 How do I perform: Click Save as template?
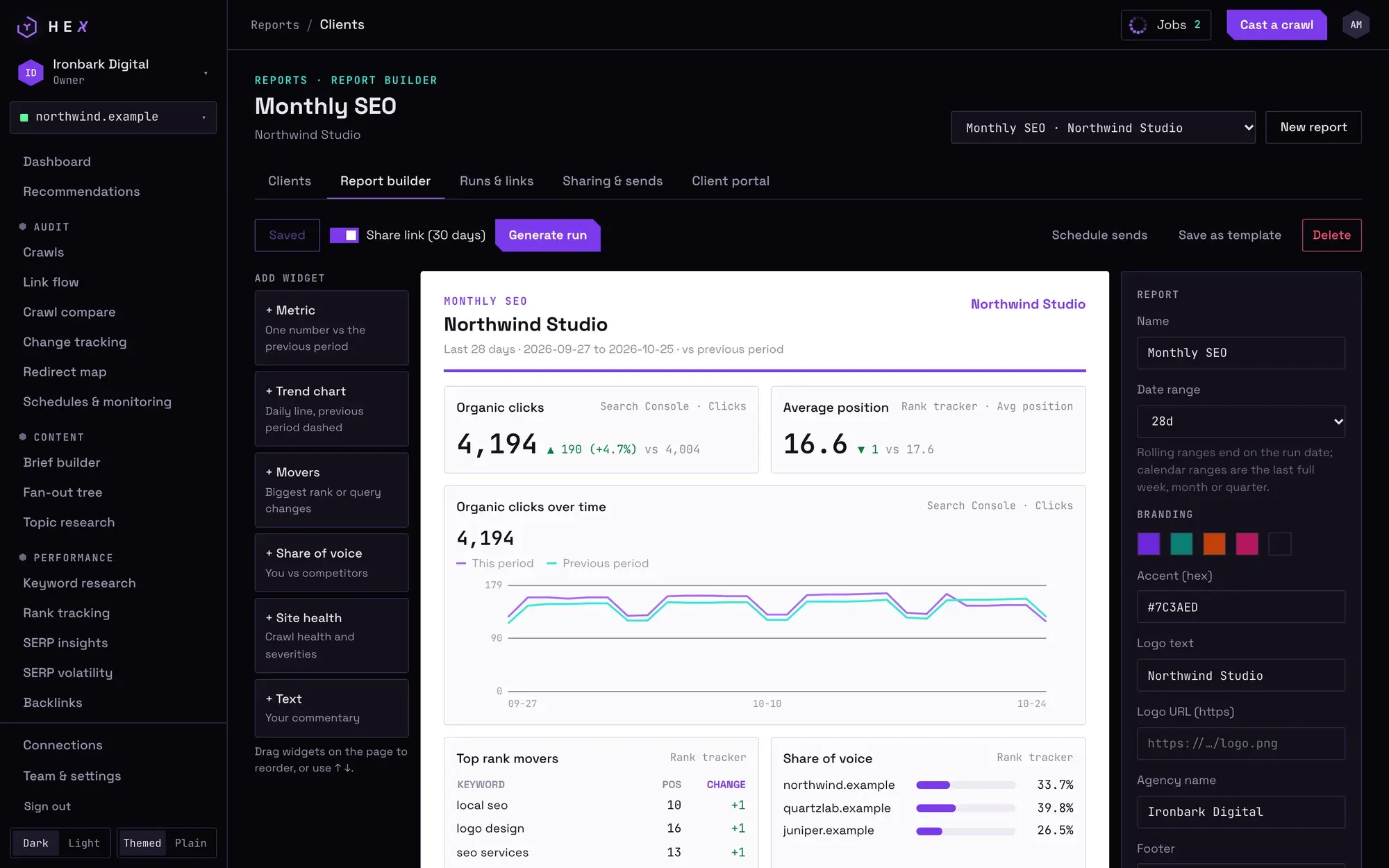[x=1229, y=235]
